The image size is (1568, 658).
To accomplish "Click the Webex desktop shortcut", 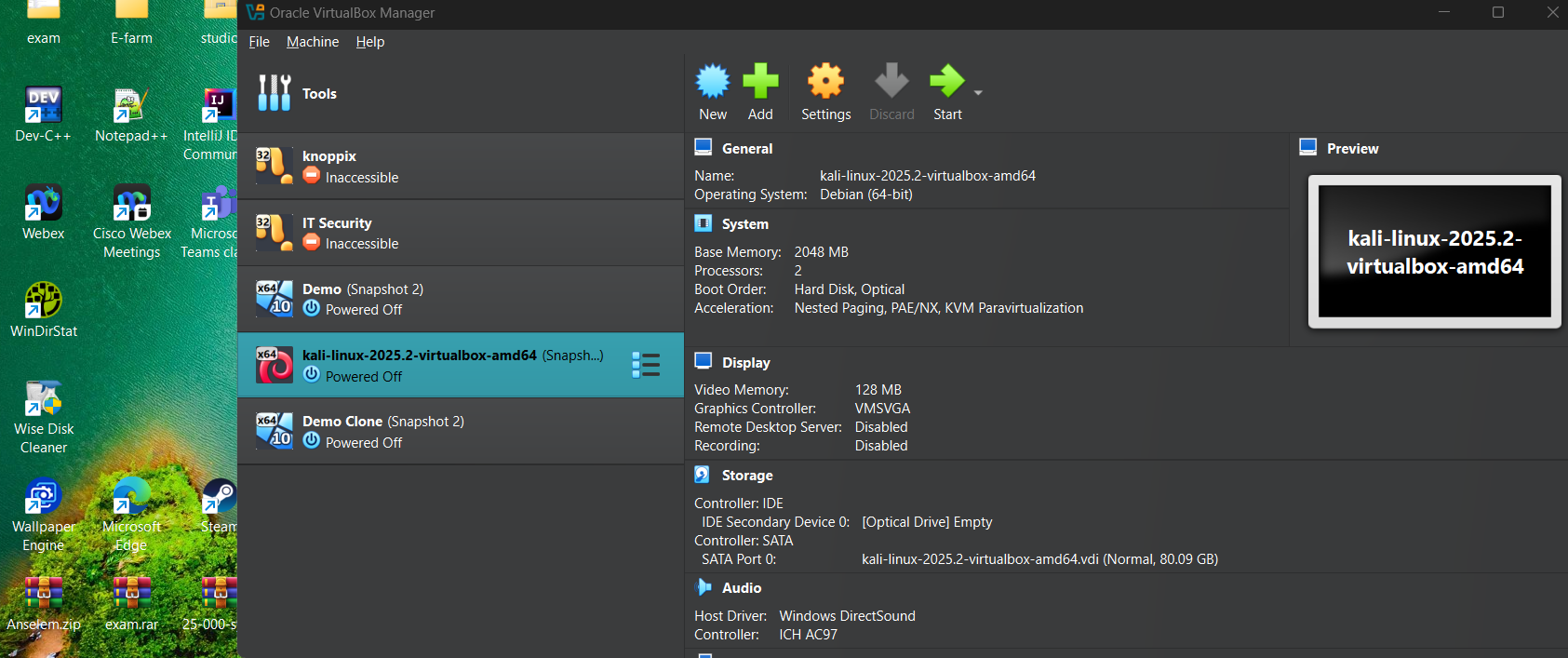I will 43,212.
